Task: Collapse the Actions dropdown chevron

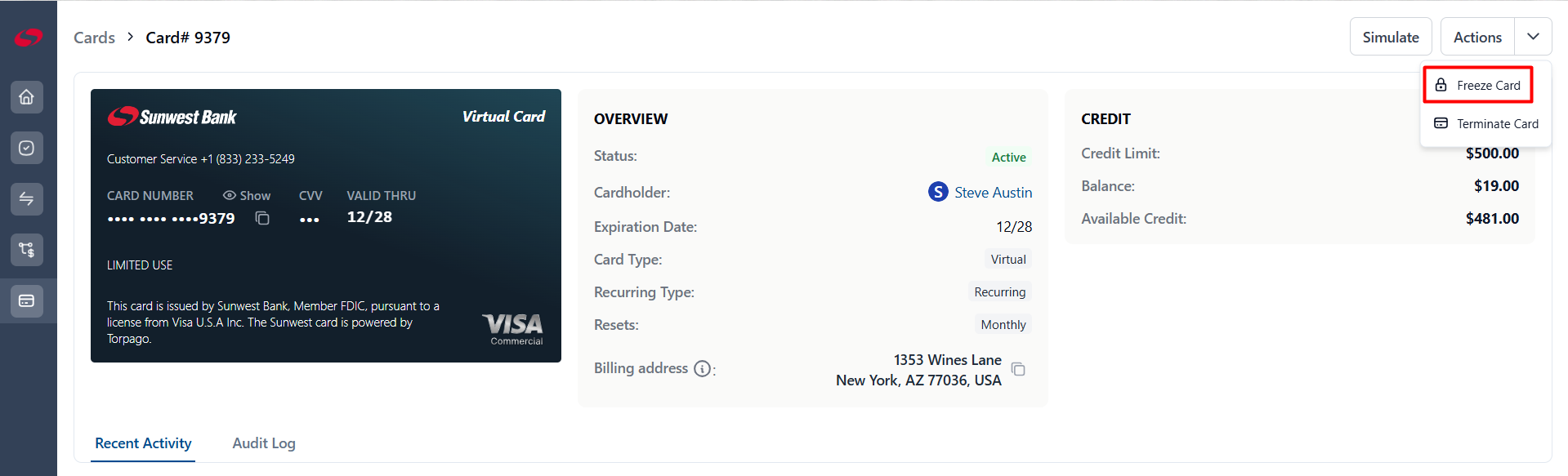Action: (1533, 37)
